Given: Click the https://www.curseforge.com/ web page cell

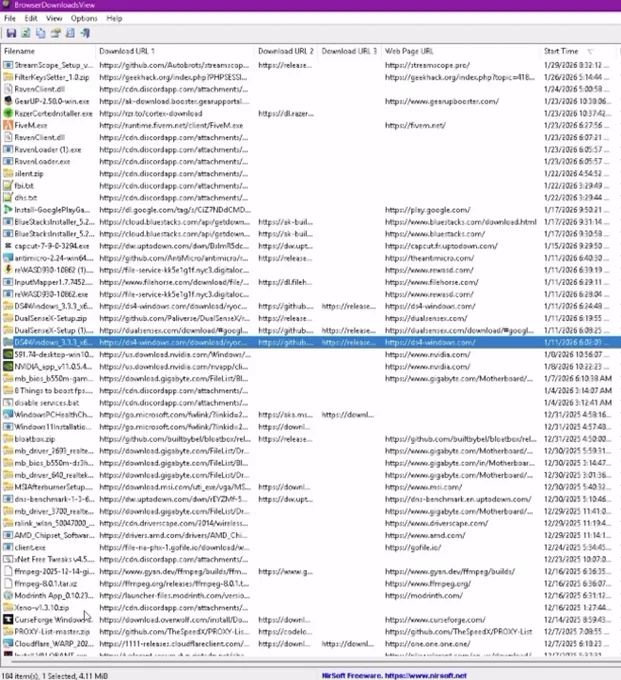Looking at the screenshot, I should tap(435, 620).
